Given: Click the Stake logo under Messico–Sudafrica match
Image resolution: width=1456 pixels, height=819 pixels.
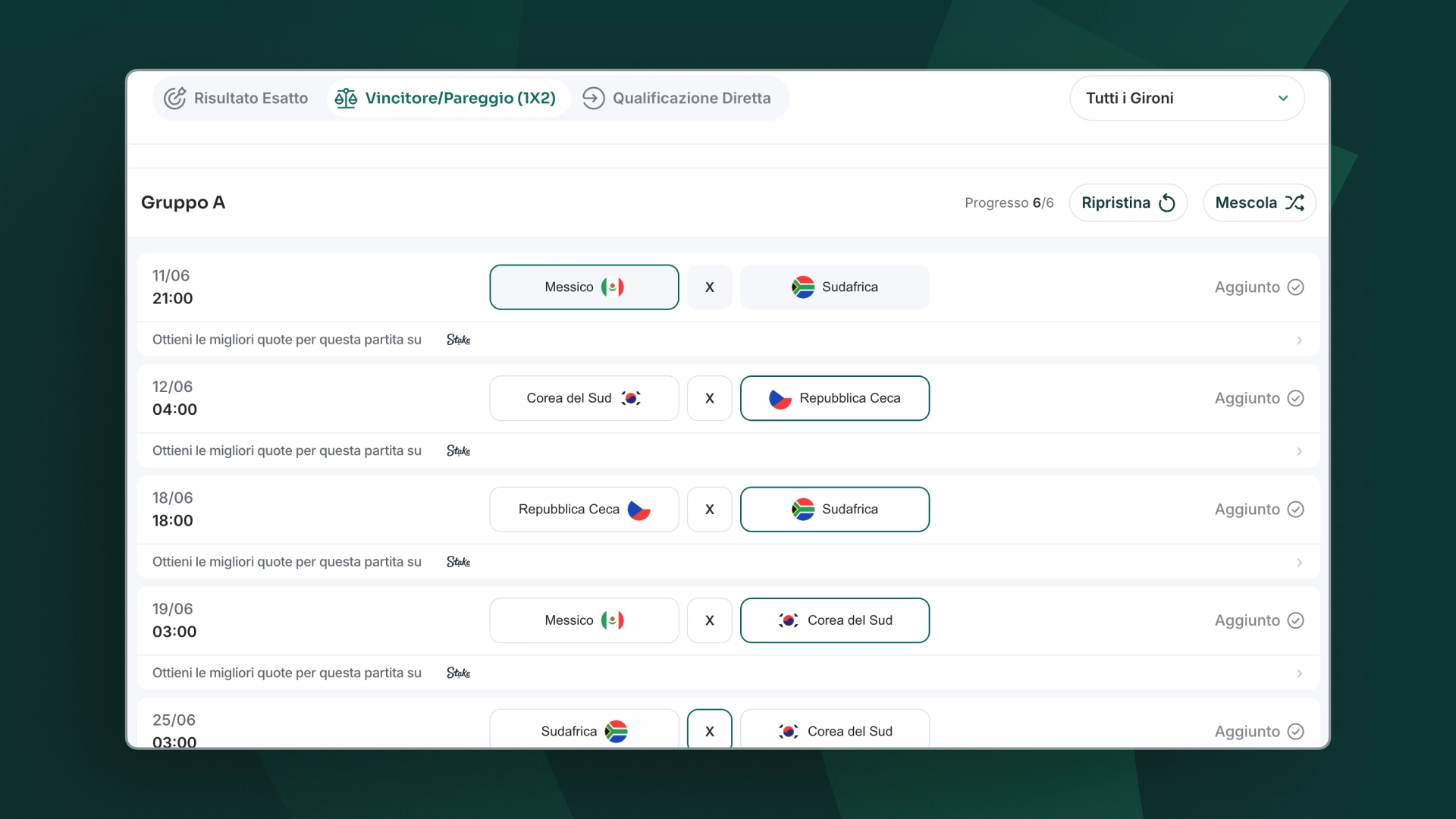Looking at the screenshot, I should tap(458, 340).
